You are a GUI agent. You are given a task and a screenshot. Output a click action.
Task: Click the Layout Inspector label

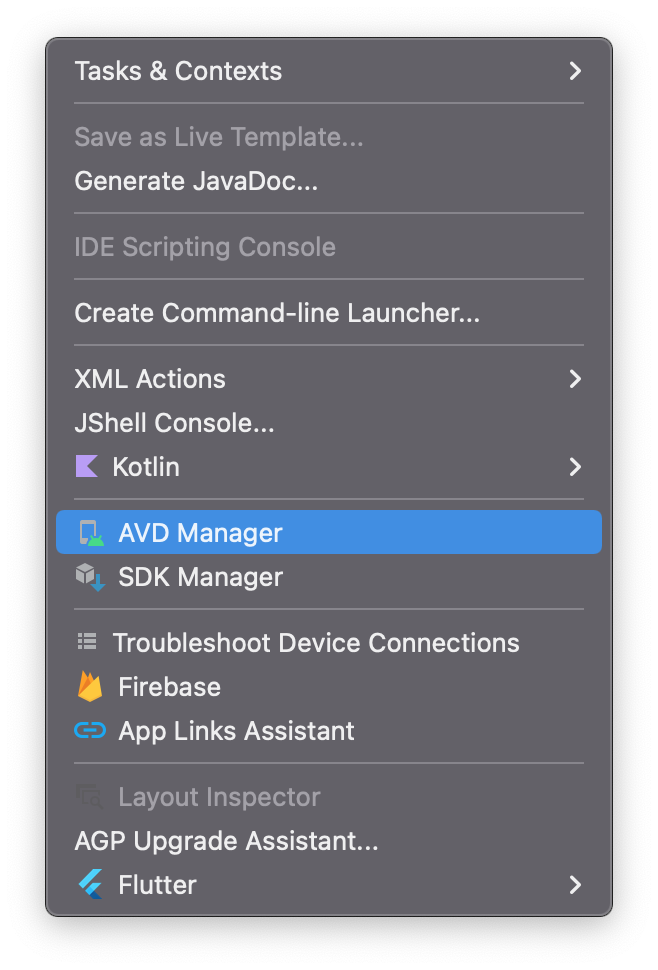pos(220,797)
